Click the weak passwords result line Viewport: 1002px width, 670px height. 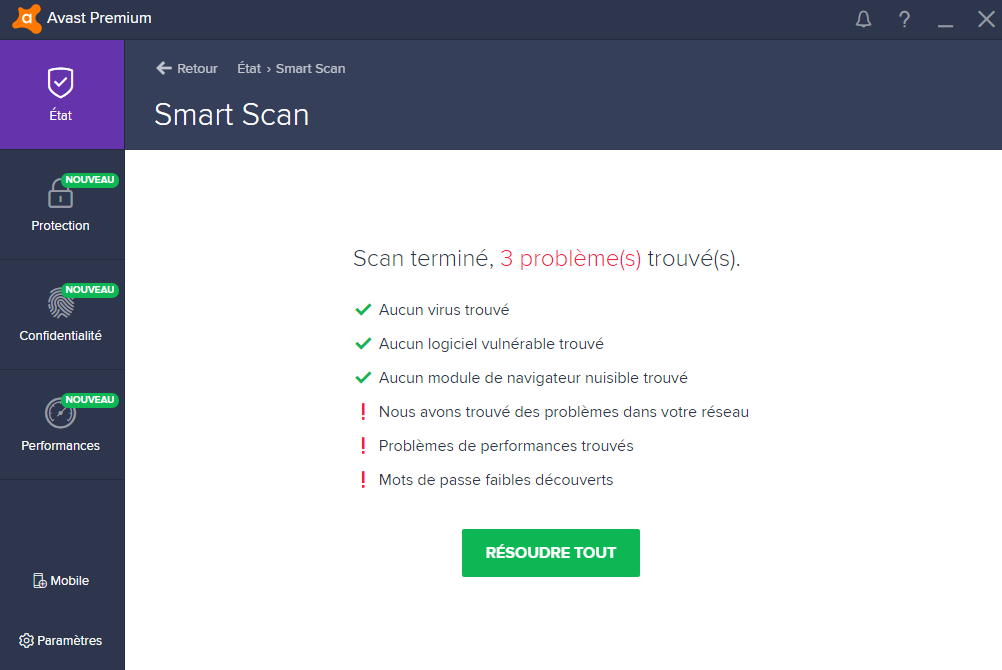coord(495,480)
